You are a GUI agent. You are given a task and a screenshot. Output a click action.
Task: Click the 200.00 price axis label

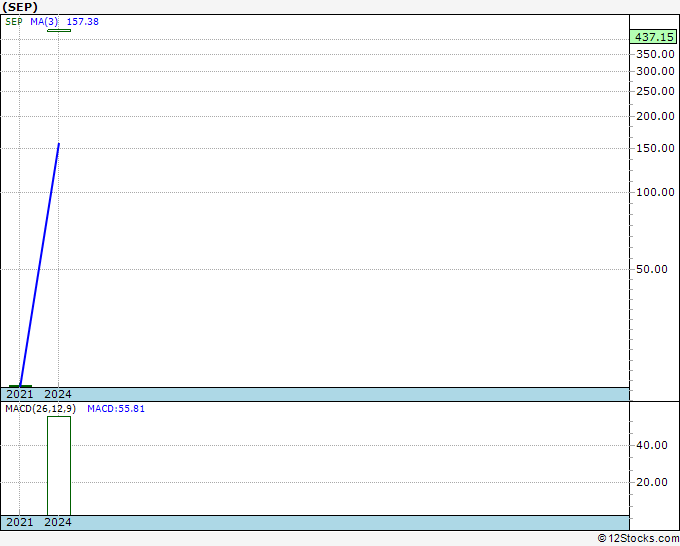655,116
